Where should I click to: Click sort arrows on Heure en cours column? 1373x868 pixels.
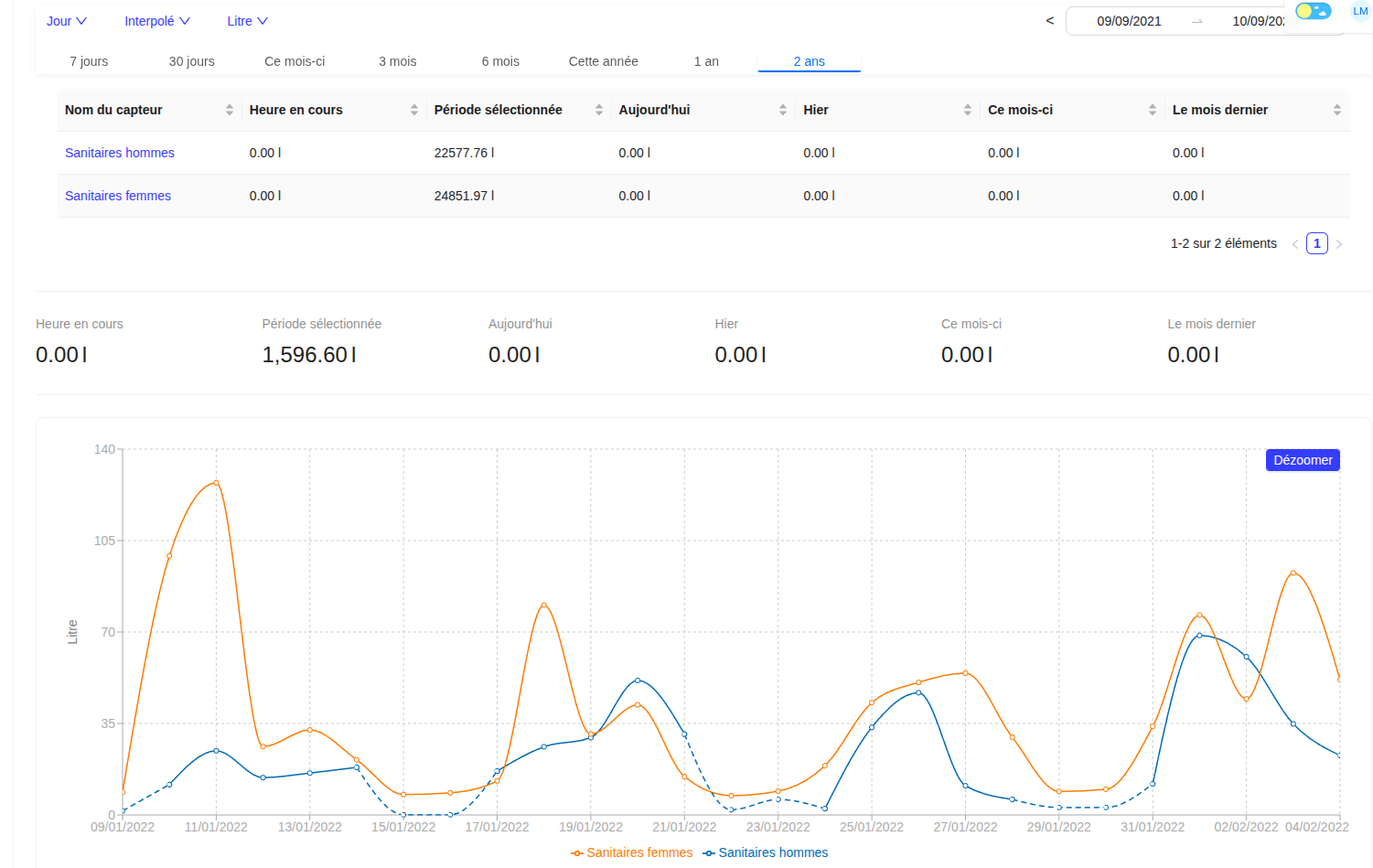click(413, 110)
